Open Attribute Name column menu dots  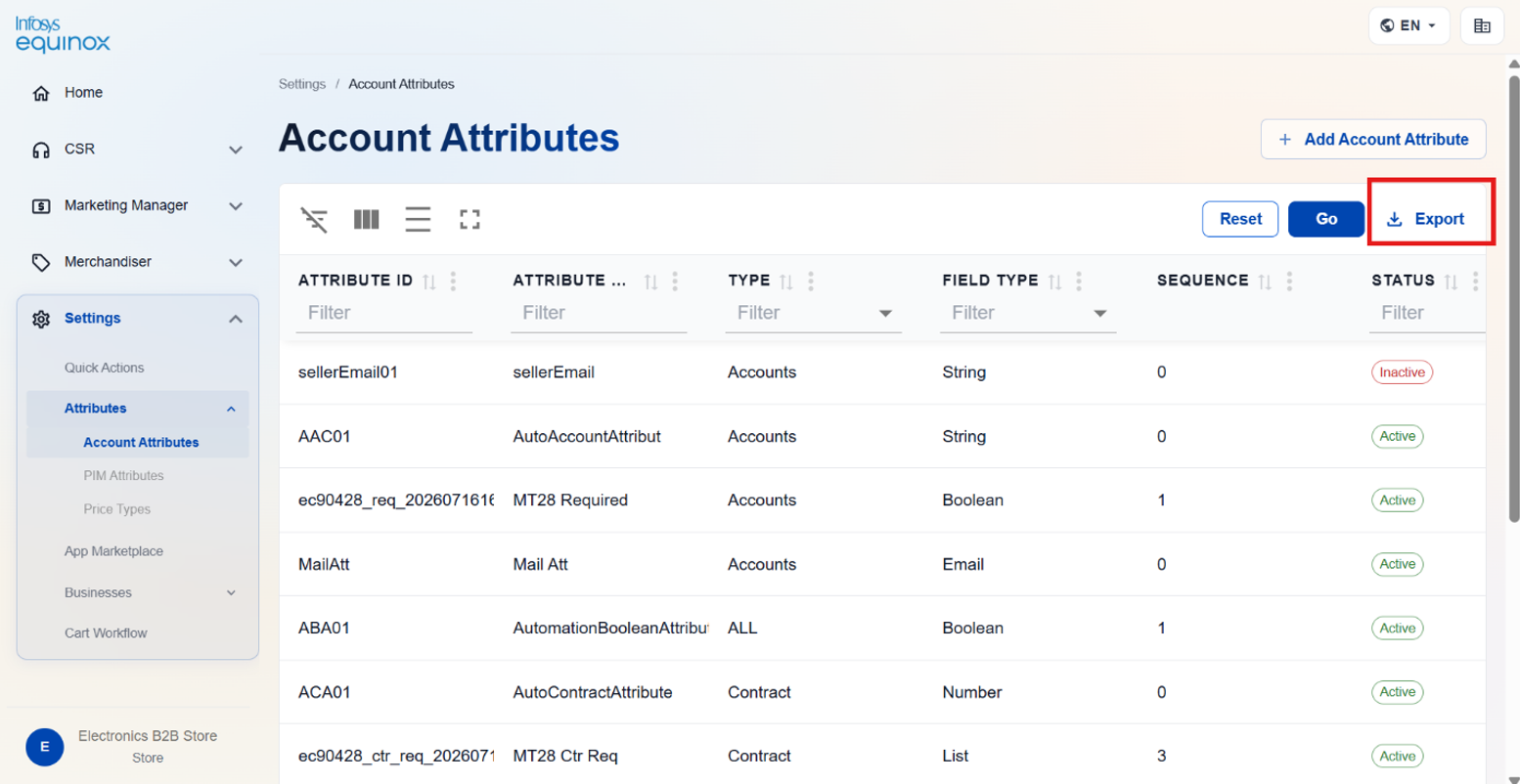tap(675, 282)
